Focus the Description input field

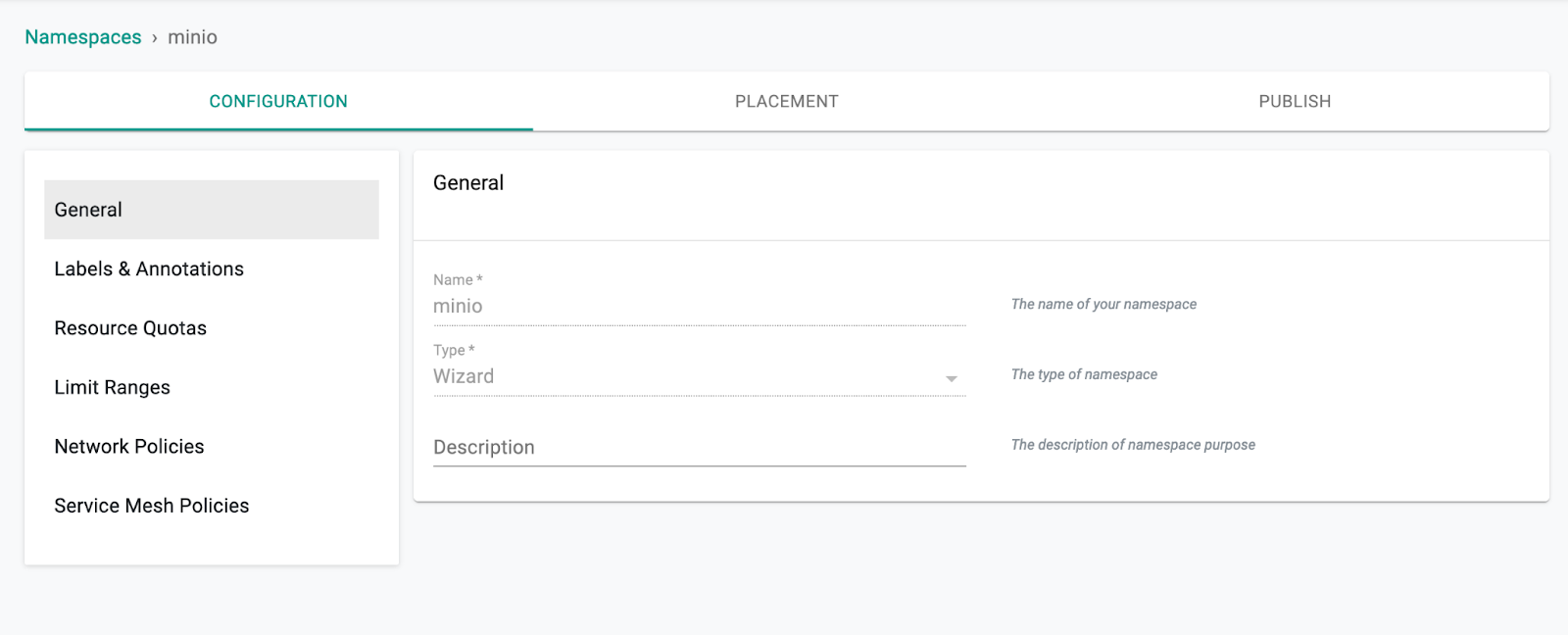[698, 448]
